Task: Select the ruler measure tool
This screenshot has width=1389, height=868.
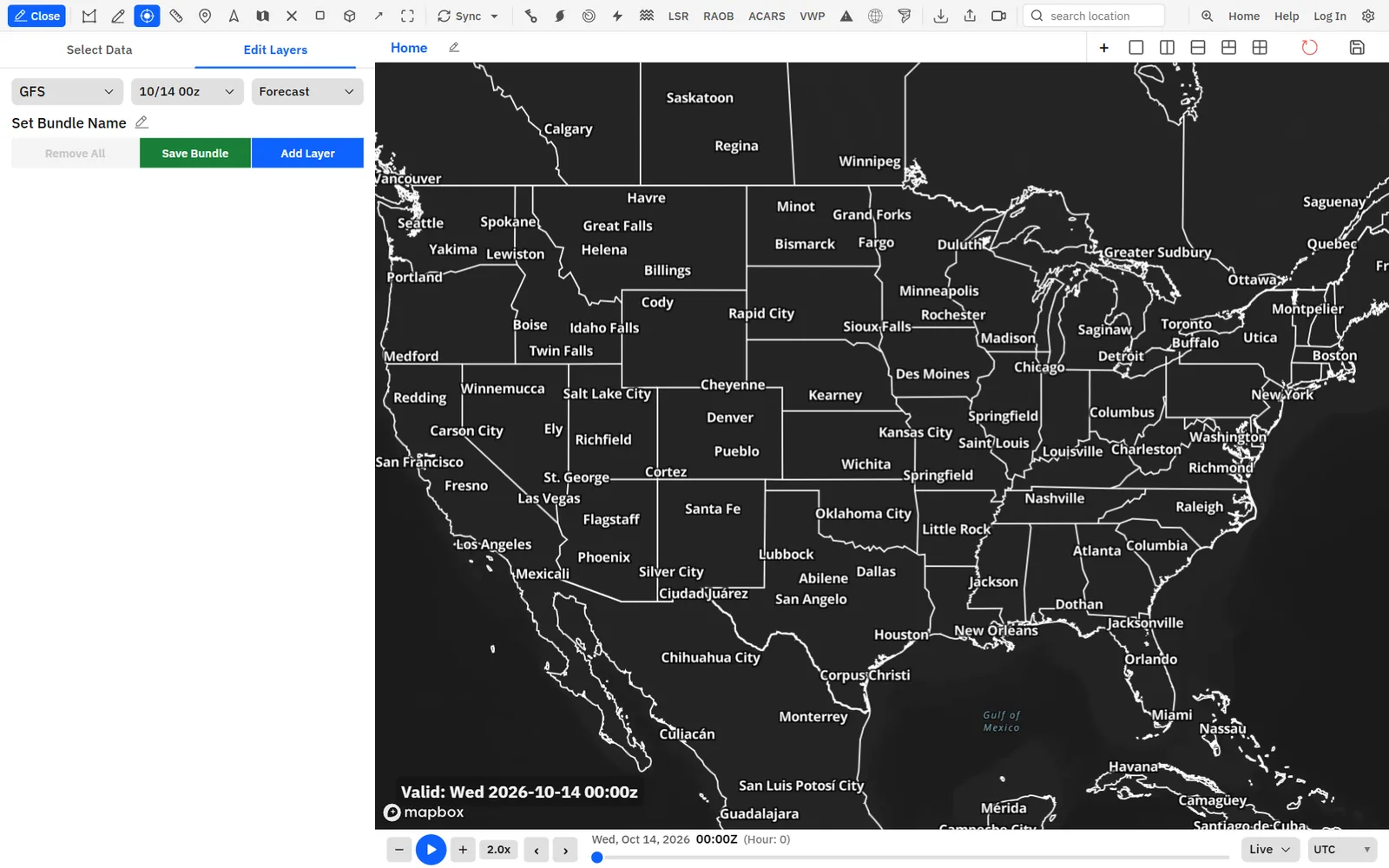Action: tap(176, 16)
